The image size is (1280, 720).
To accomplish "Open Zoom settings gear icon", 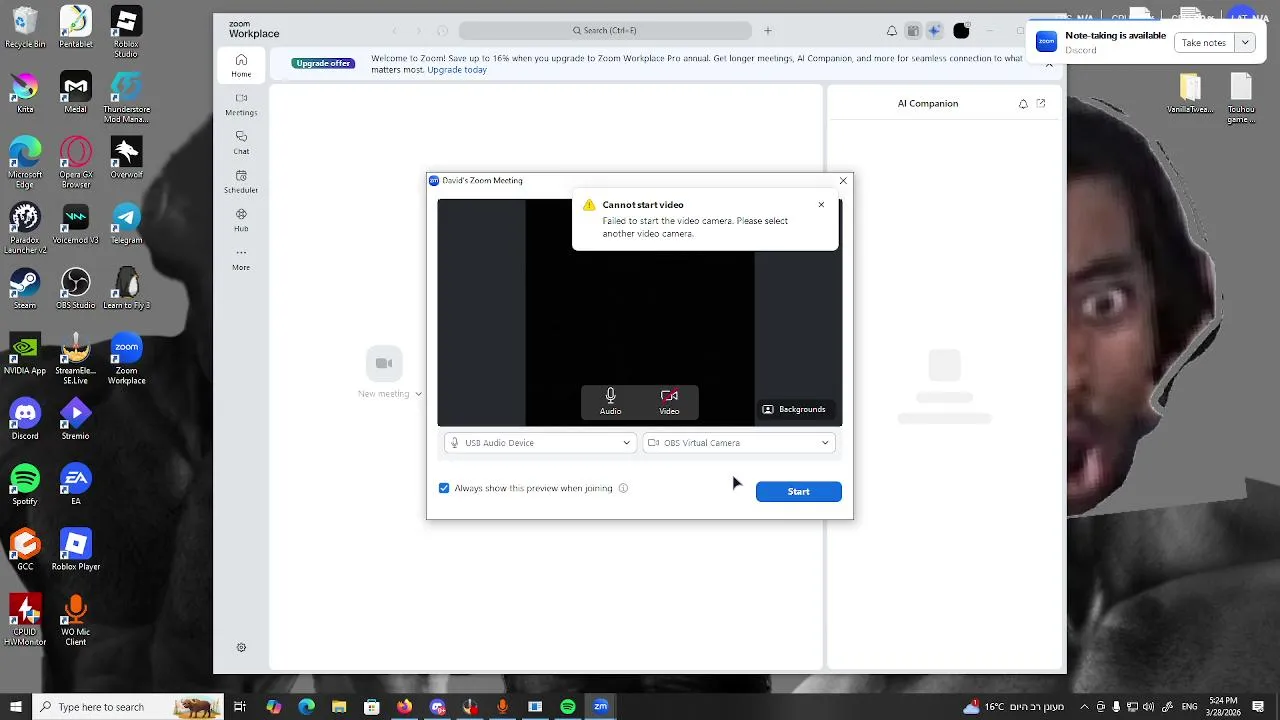I will coord(241,647).
